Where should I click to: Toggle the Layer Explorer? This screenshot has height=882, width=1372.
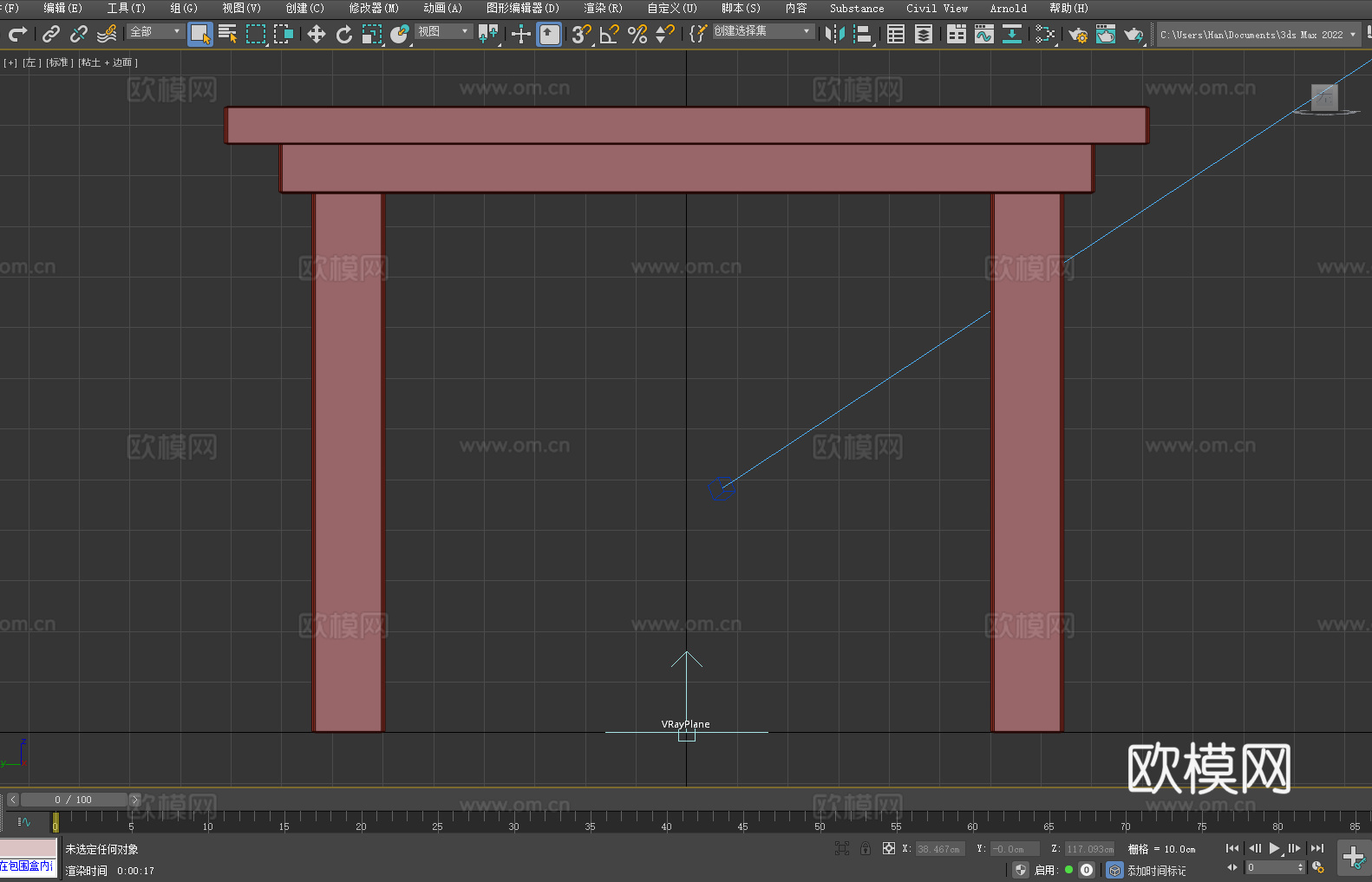(x=924, y=34)
